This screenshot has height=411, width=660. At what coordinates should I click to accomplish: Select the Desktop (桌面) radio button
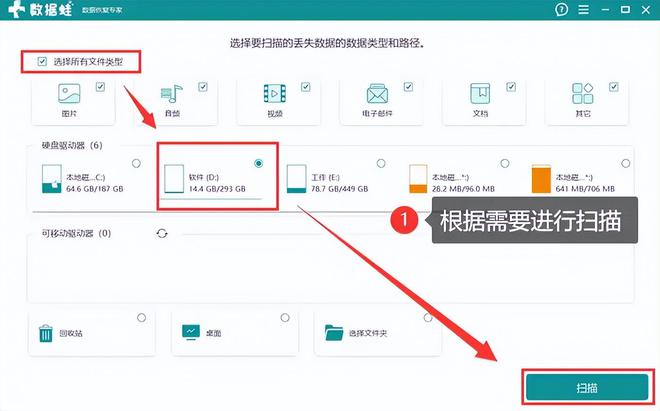[x=285, y=318]
